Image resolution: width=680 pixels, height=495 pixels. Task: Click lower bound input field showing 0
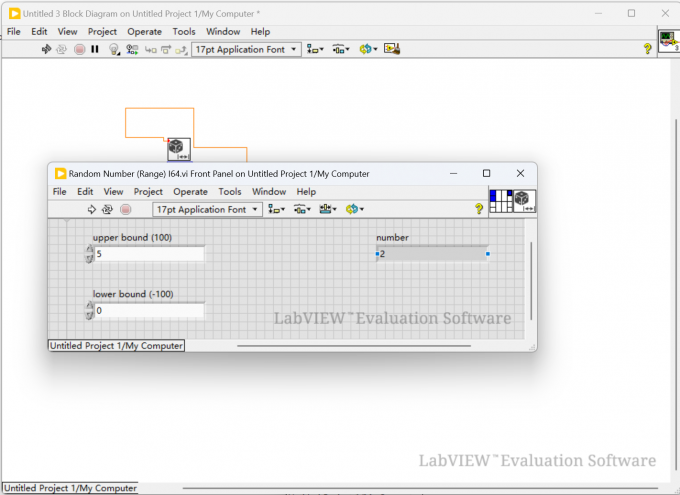click(149, 311)
